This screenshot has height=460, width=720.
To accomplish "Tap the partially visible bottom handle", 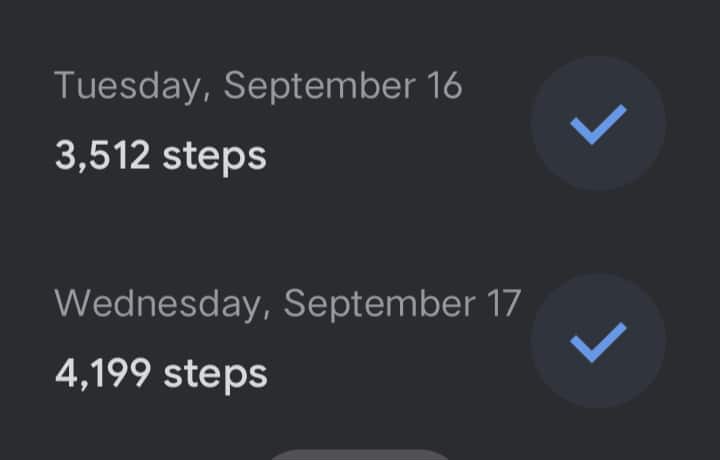I will tap(359, 454).
